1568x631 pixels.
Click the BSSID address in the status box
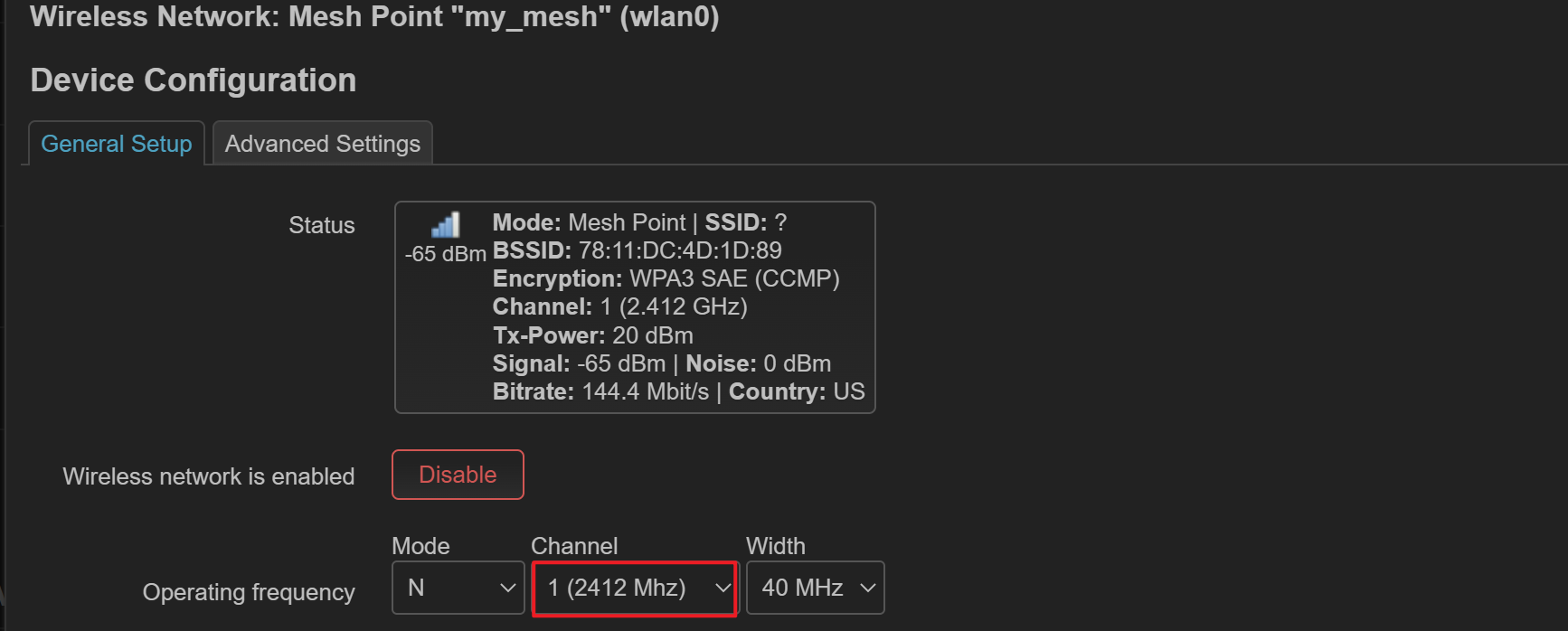(x=679, y=250)
